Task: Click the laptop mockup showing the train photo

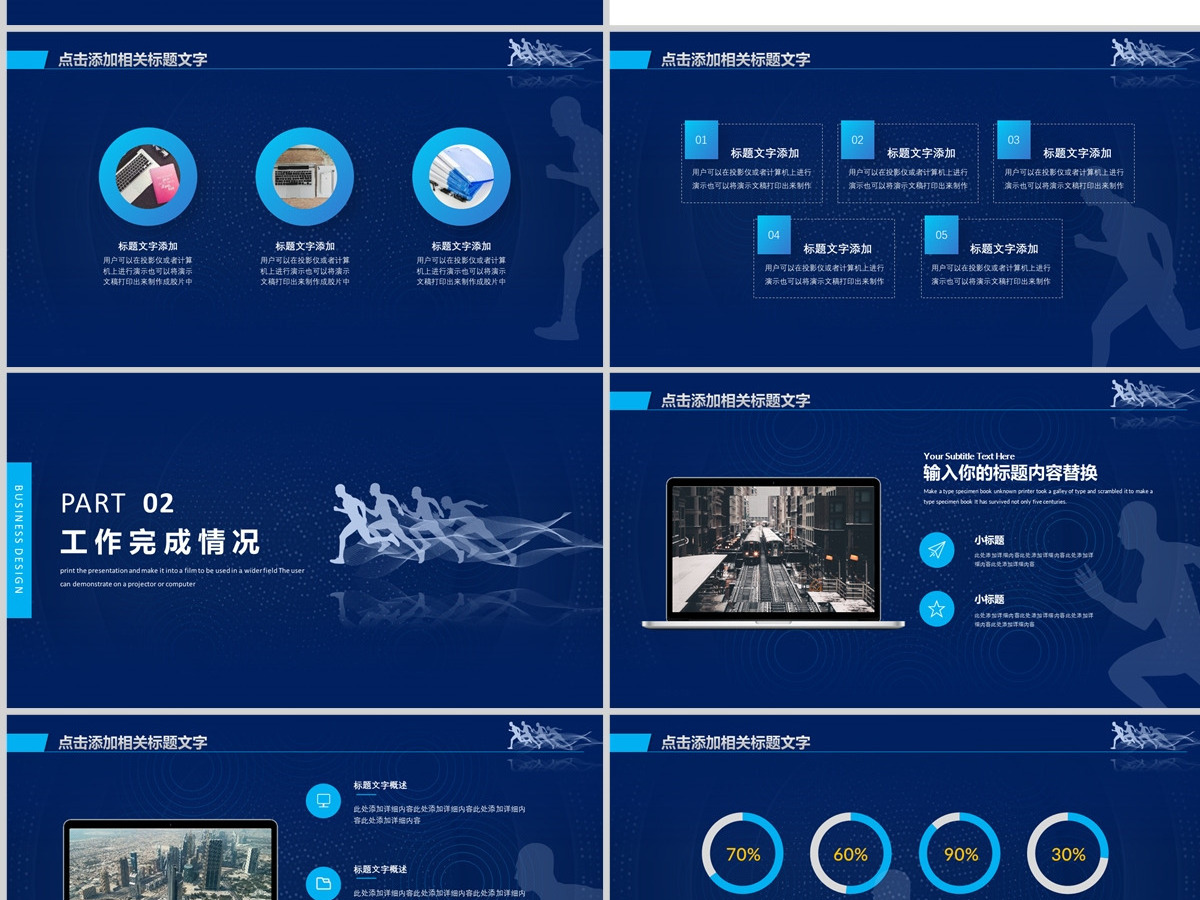Action: point(773,553)
